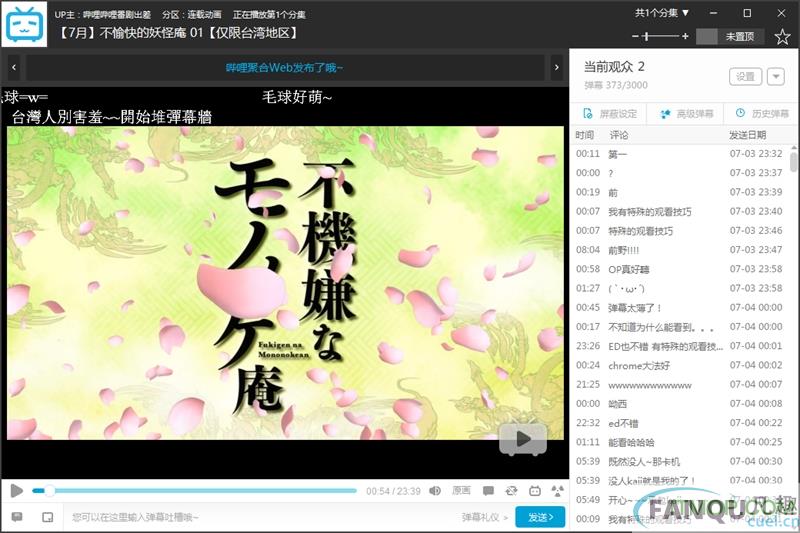Select comment row wwwwwwwwwwww

[681, 385]
